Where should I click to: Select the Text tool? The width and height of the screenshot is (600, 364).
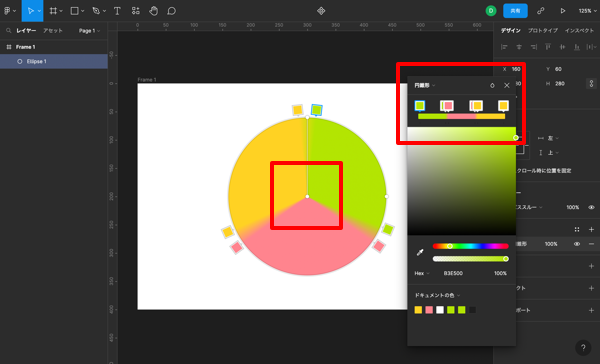tap(117, 11)
